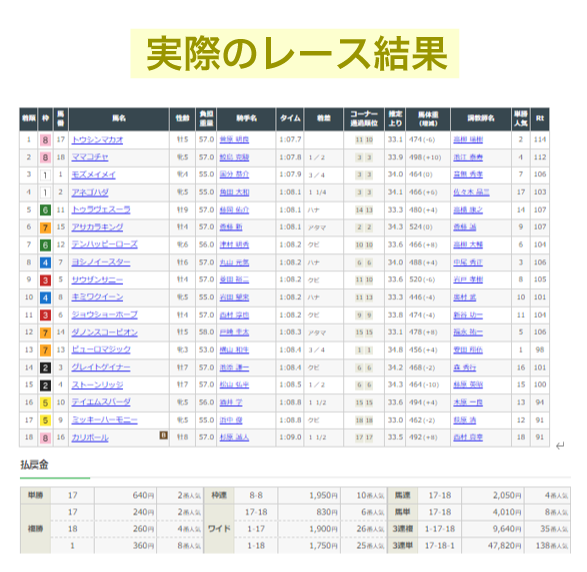Click the orange frame 7 badge beside アサカラキング

pyautogui.click(x=45, y=228)
